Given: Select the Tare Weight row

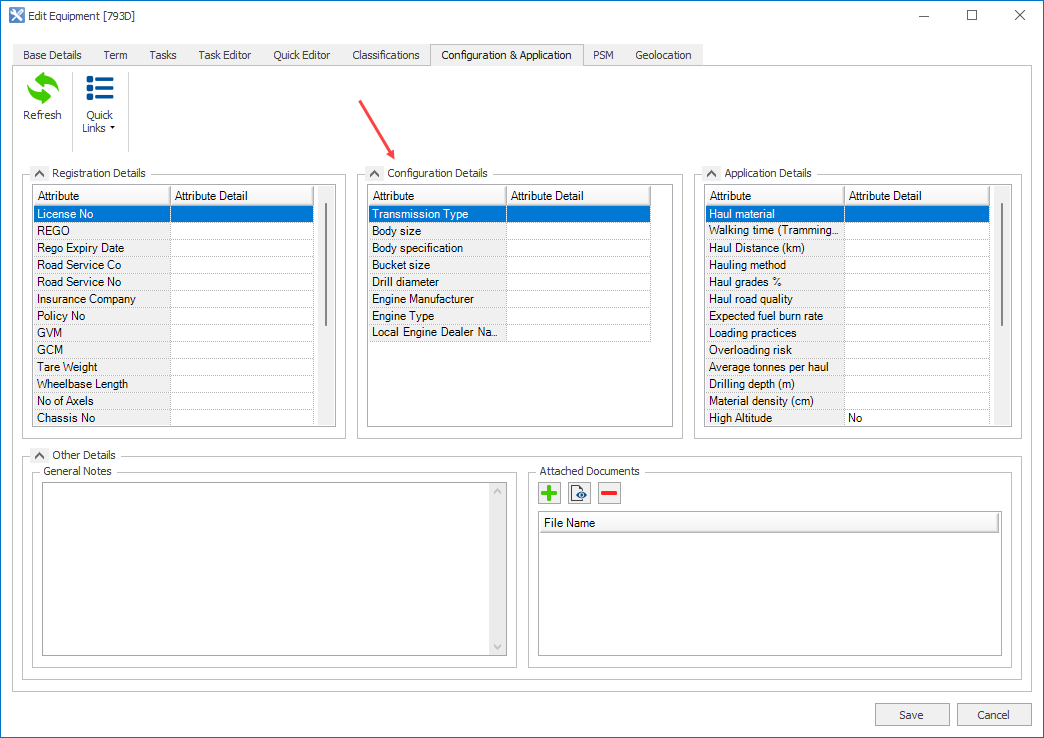Looking at the screenshot, I should (173, 367).
